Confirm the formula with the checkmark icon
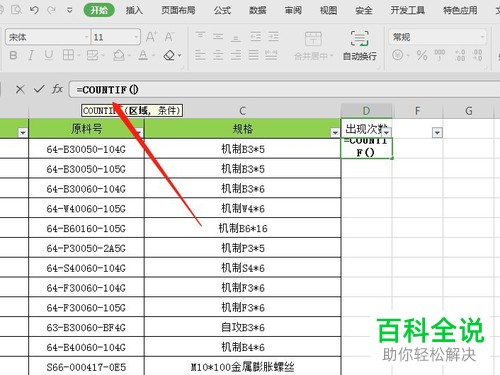This screenshot has width=500, height=375. tap(39, 89)
